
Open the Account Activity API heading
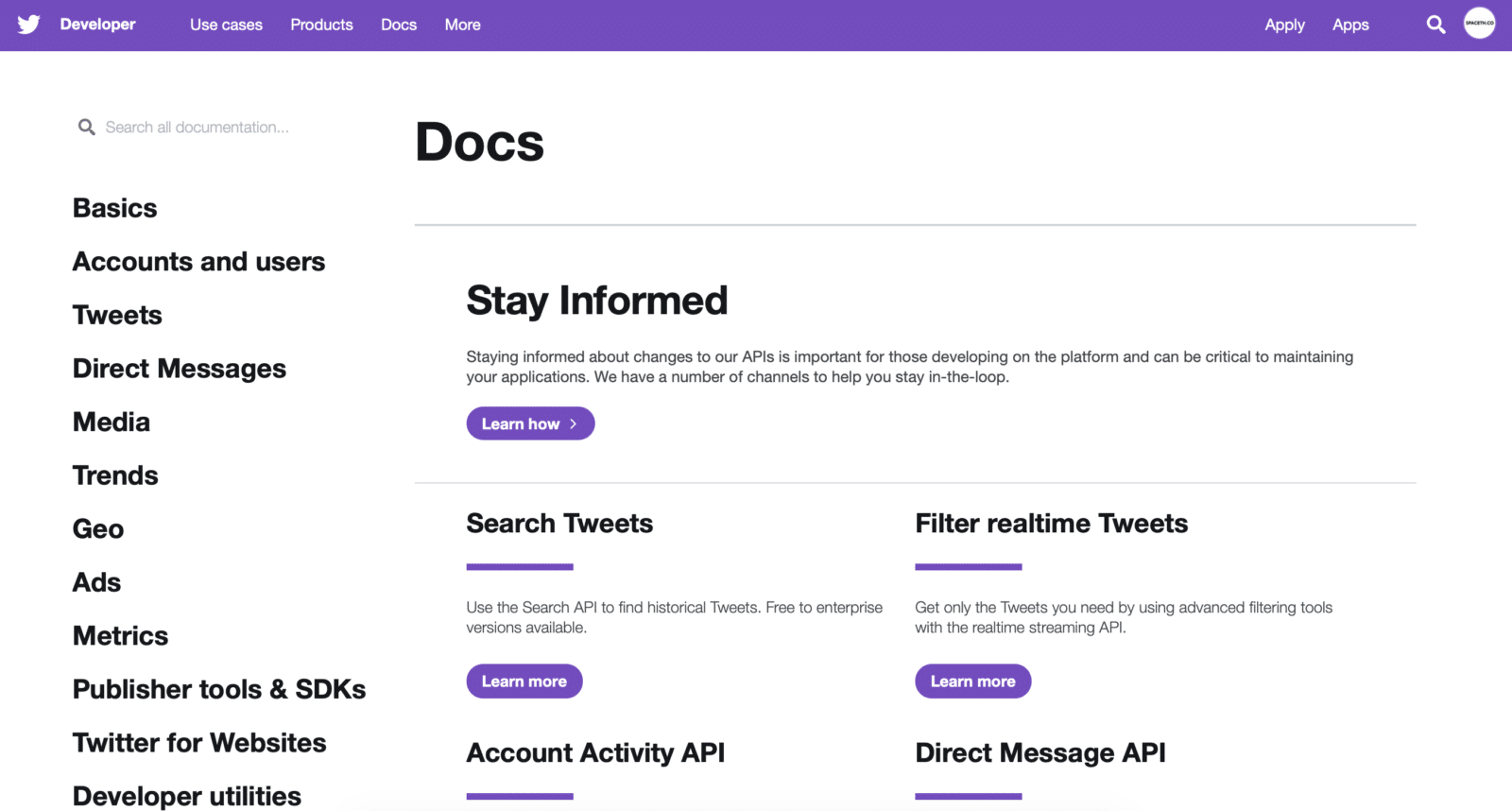(x=595, y=752)
